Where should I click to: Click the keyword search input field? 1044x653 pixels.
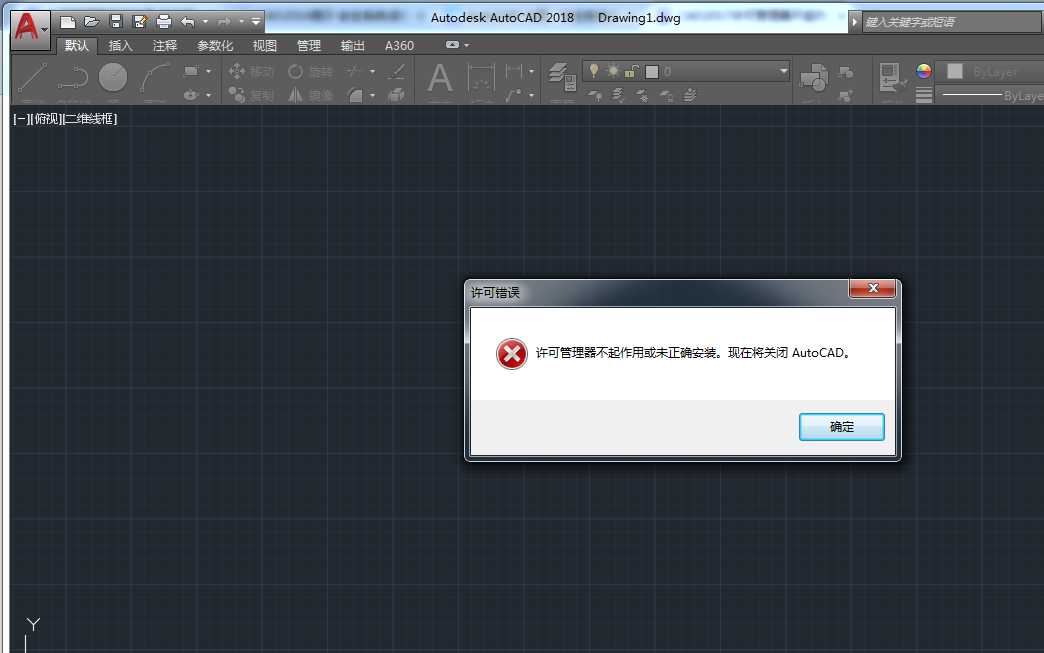[x=953, y=22]
